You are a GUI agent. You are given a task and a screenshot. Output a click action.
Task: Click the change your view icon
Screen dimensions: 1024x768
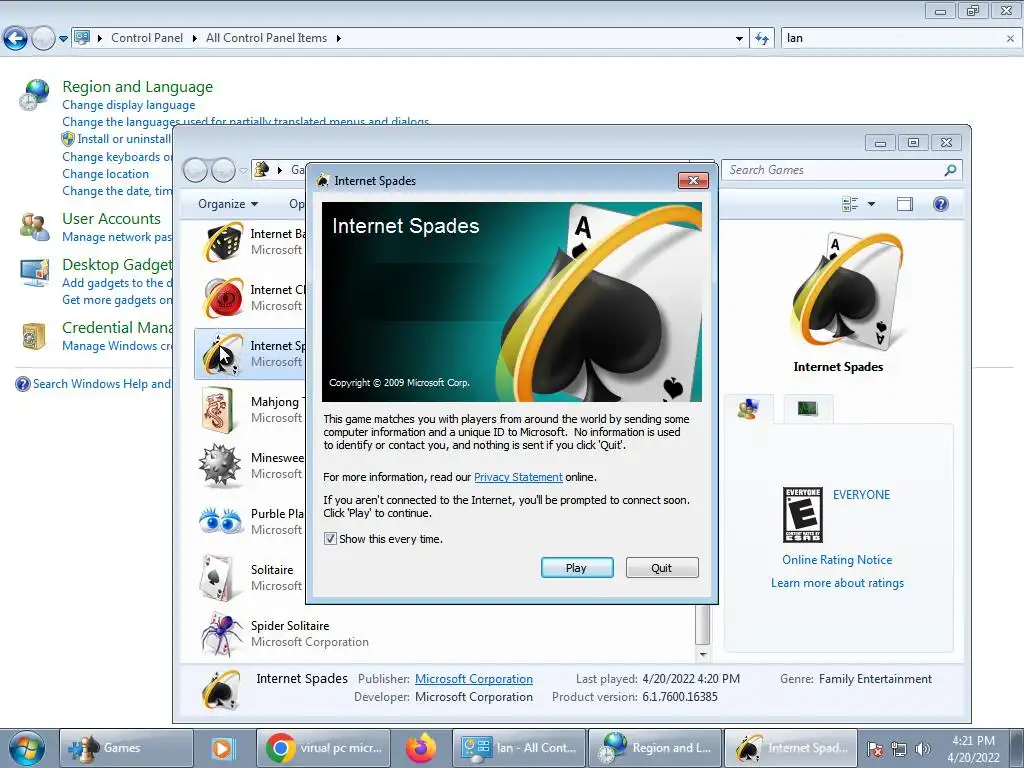click(850, 204)
